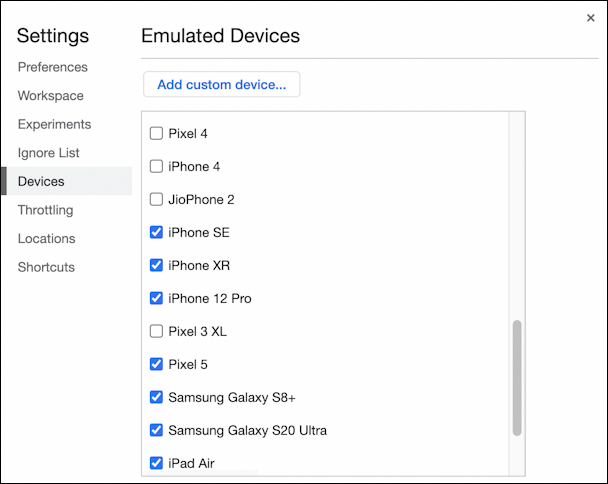Open the Ignore List section

[48, 153]
